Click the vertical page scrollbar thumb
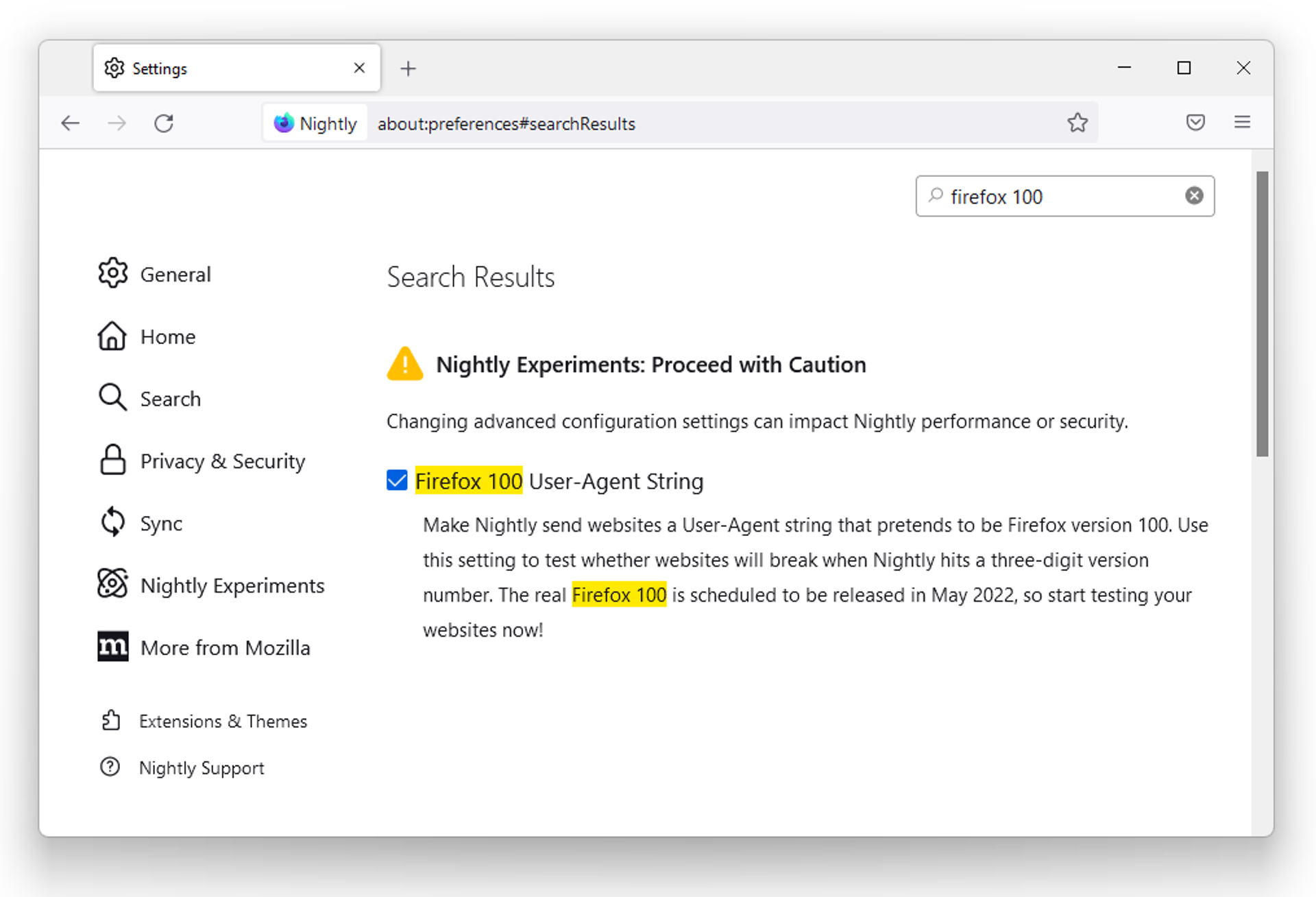Viewport: 1316px width, 897px height. [x=1262, y=313]
